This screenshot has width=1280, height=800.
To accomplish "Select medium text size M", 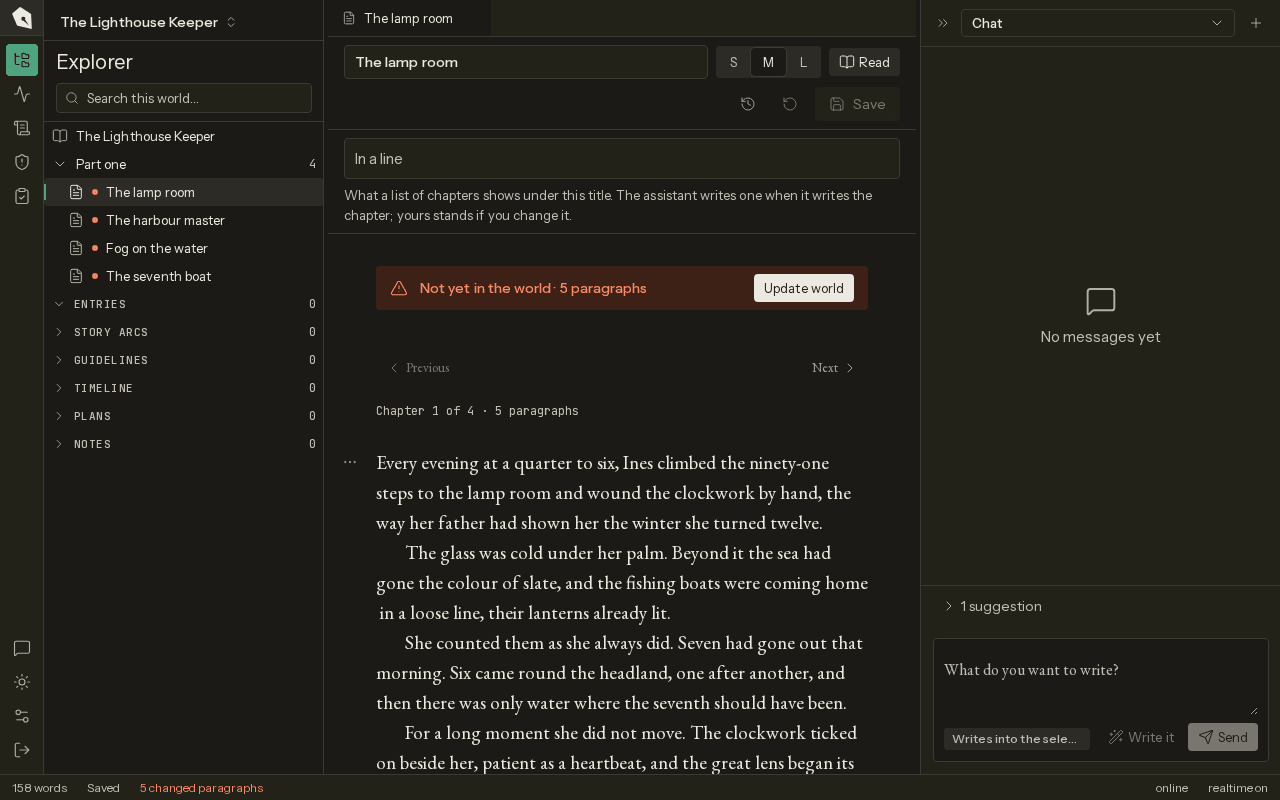I will (768, 62).
